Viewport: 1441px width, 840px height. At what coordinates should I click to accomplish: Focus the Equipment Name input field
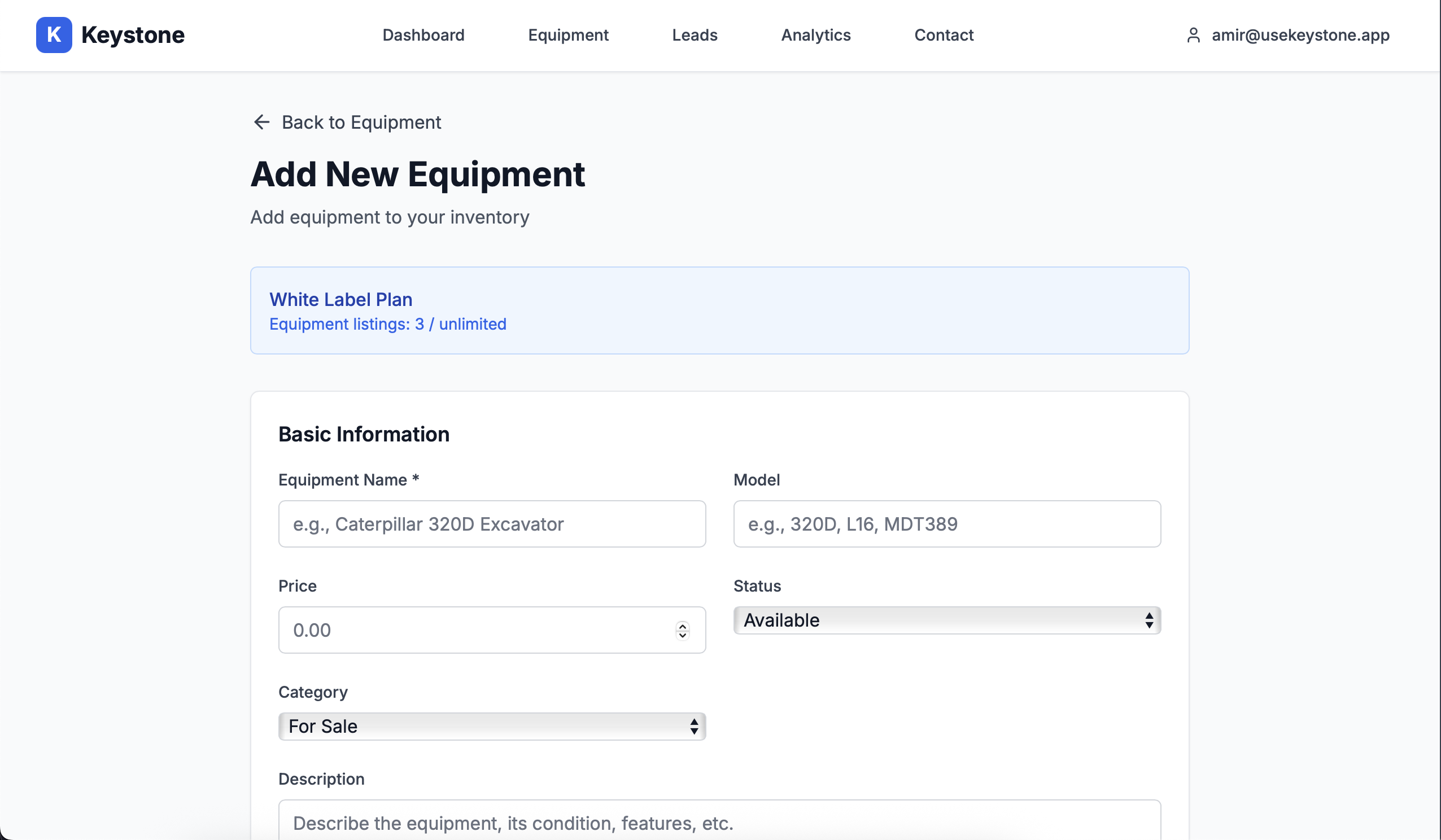click(x=492, y=524)
